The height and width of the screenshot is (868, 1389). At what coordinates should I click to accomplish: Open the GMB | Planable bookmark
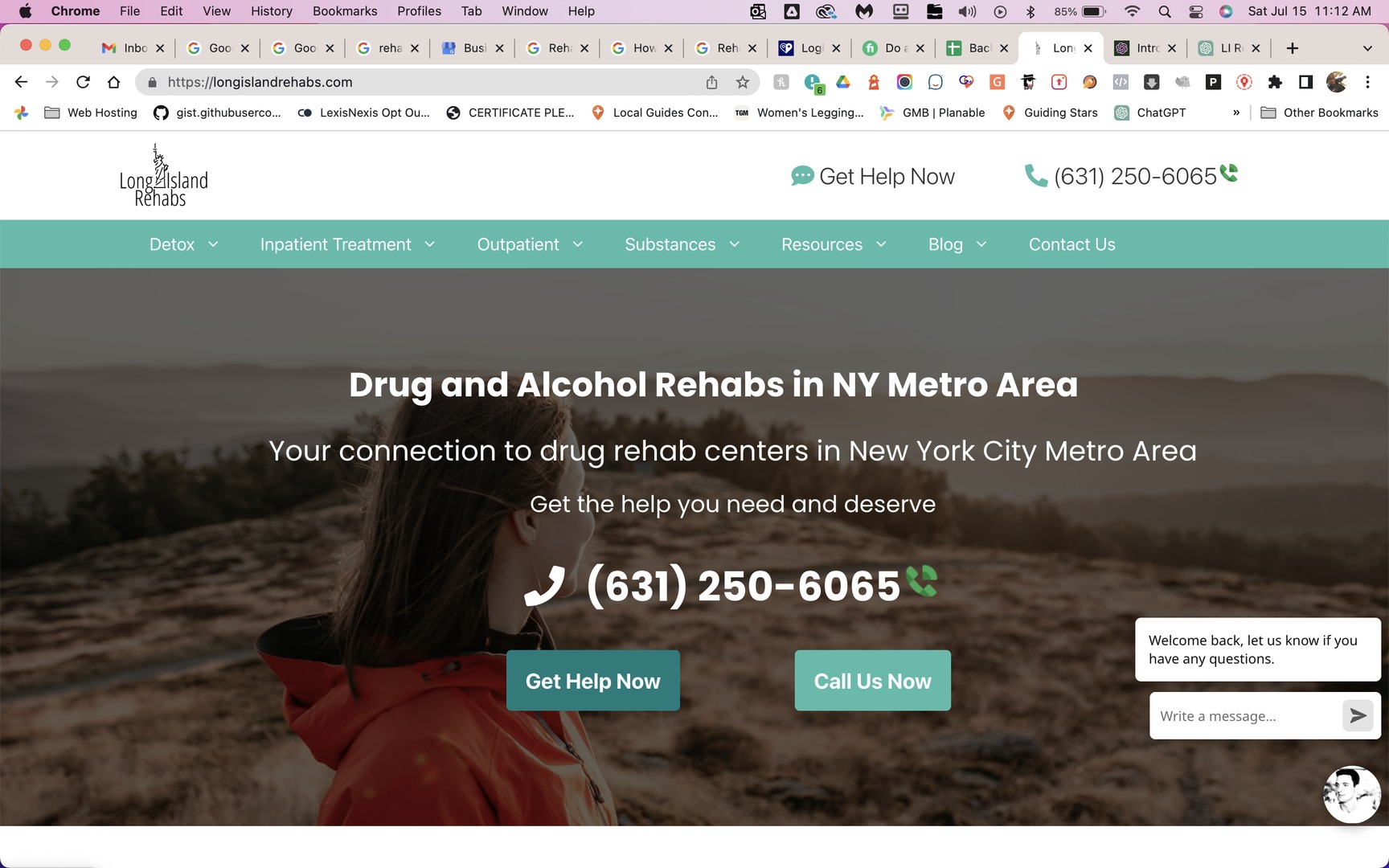click(932, 113)
